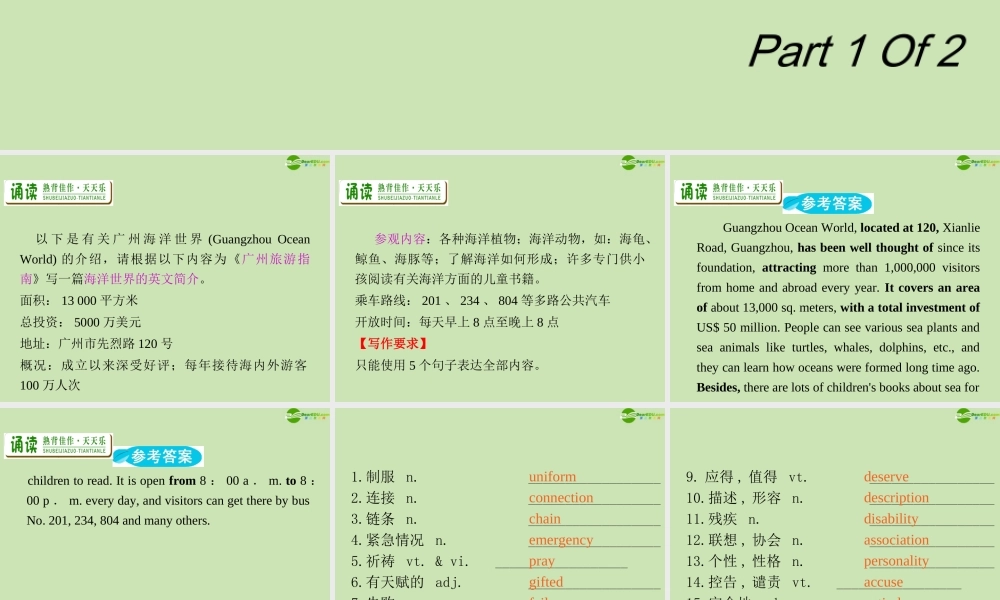1000x600 pixels.
Task: Click the answer word 'personality'
Action: click(x=896, y=561)
